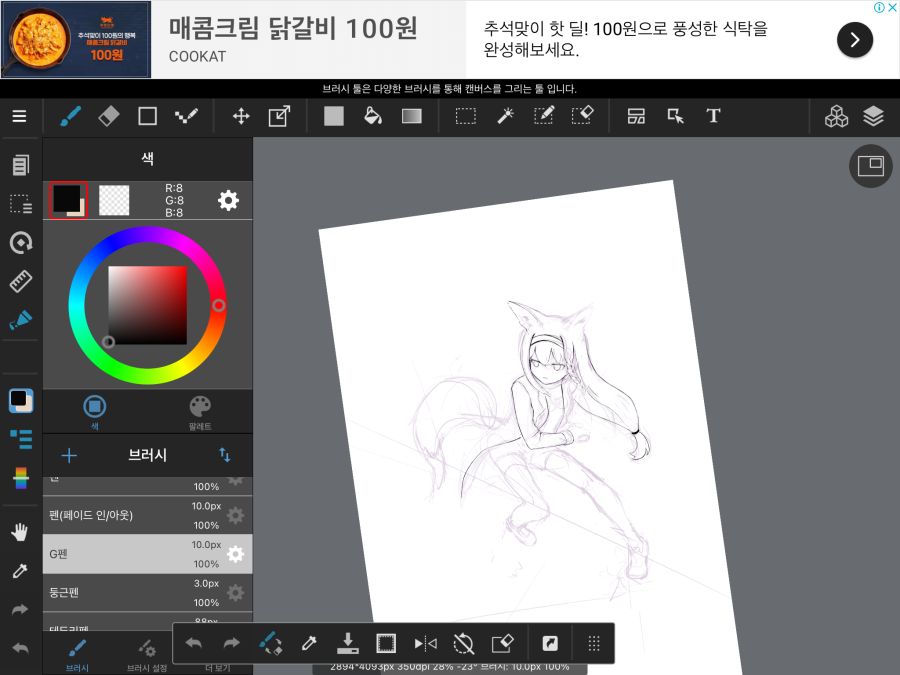This screenshot has height=675, width=900.
Task: Redo using the floating shortcut bar
Action: 232,643
